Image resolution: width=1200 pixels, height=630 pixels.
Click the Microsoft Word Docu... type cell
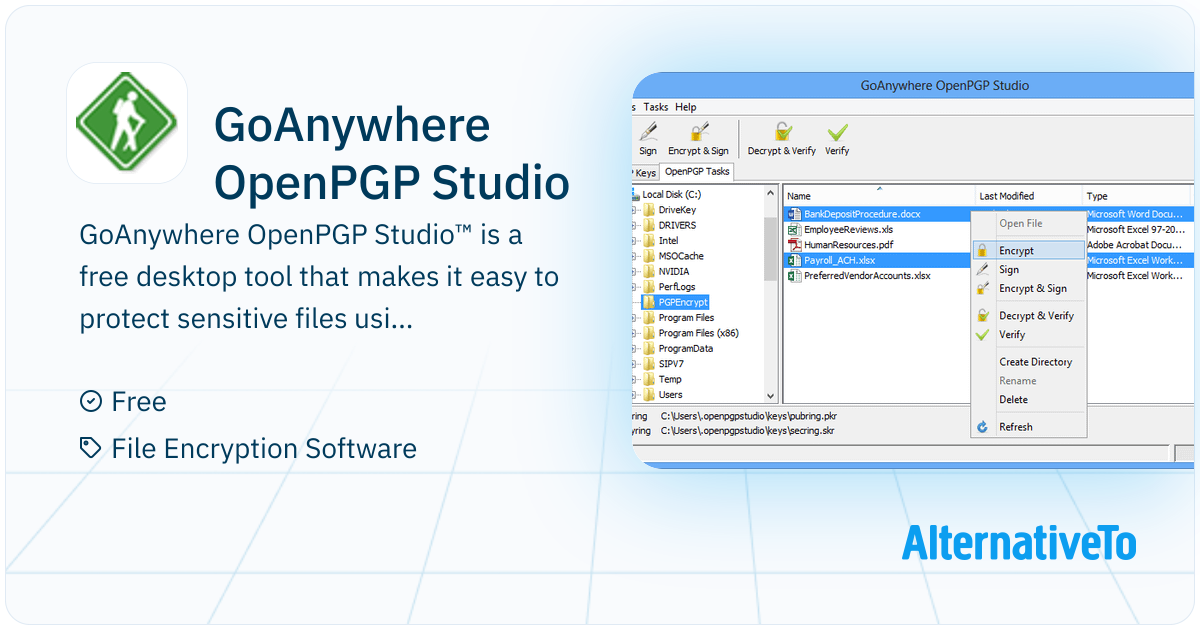(1136, 214)
